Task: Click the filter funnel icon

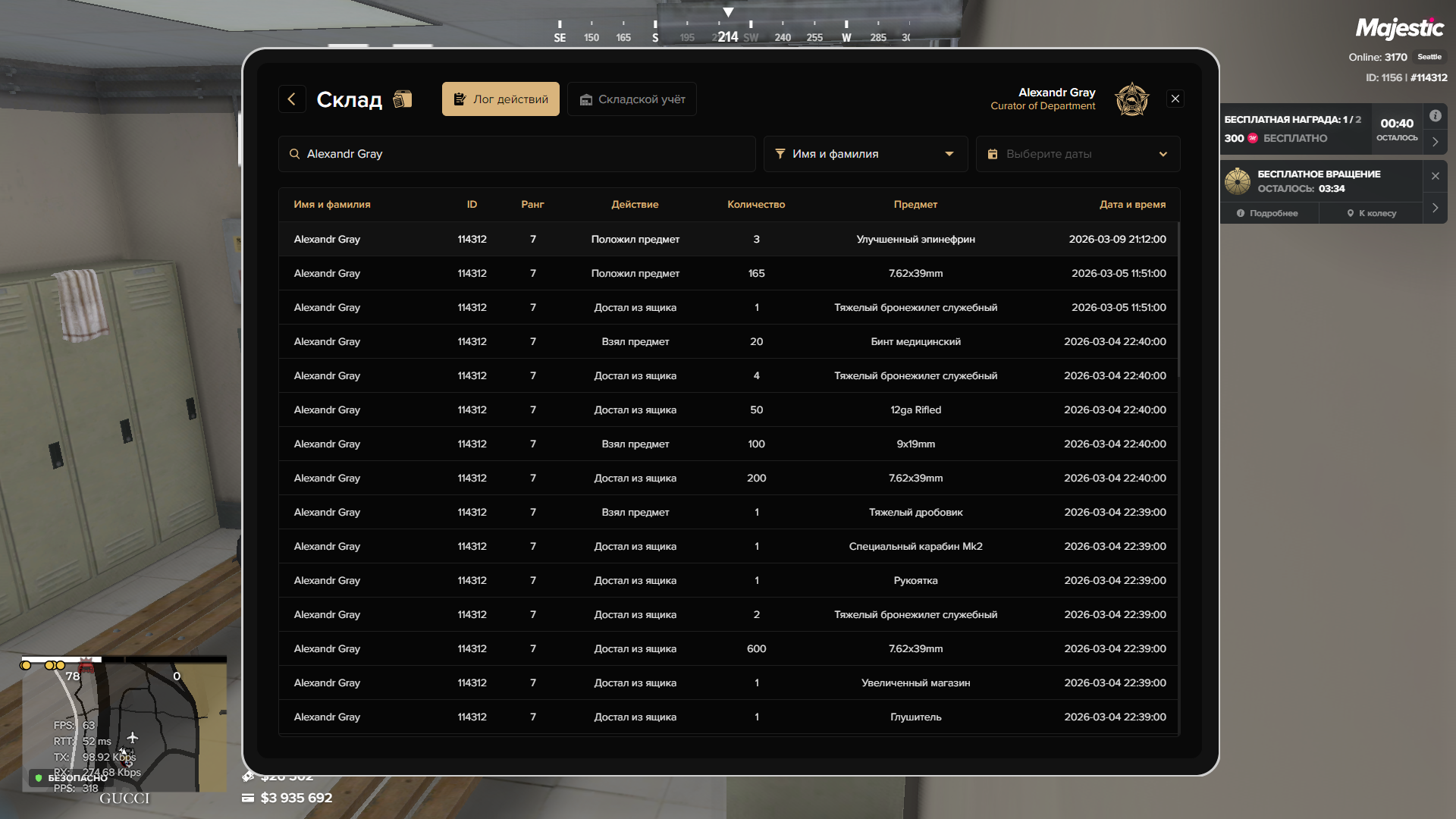Action: point(780,154)
